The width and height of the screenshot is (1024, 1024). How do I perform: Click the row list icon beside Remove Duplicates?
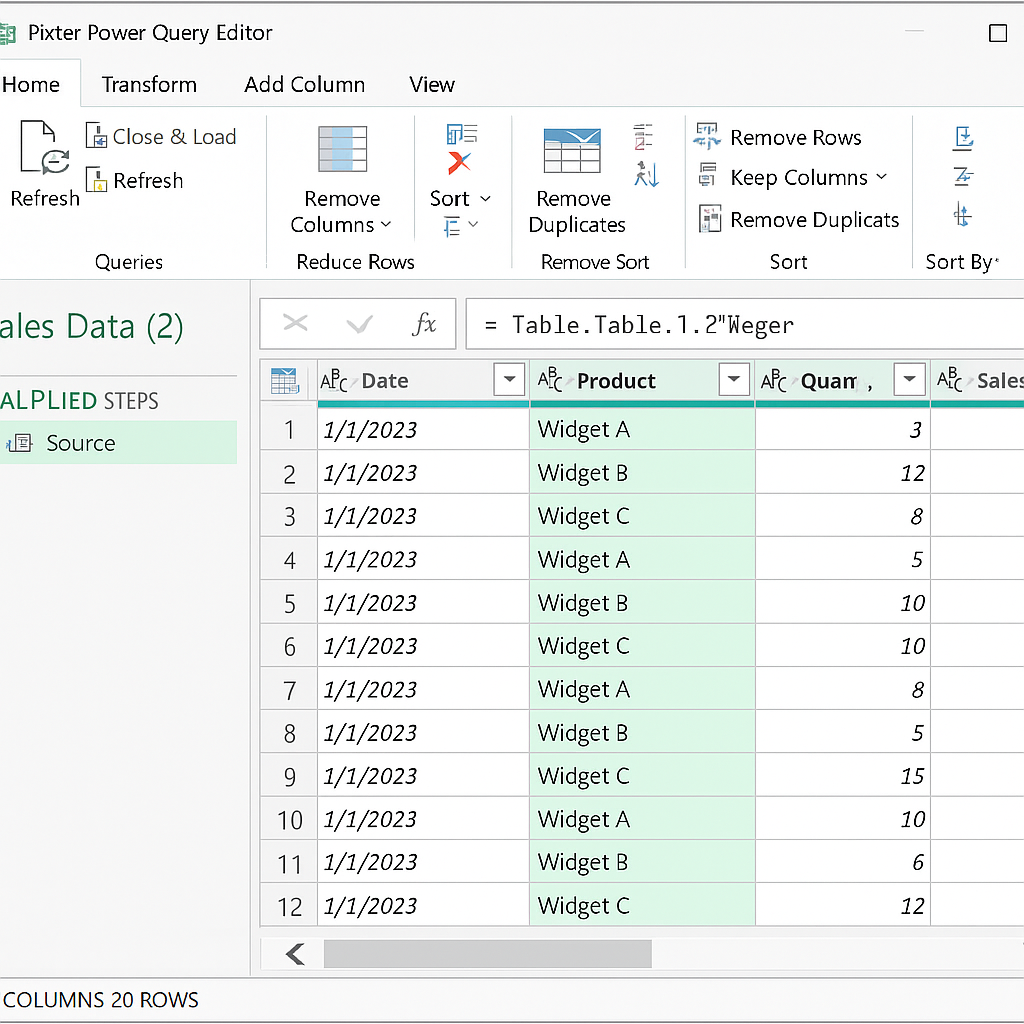coord(643,136)
